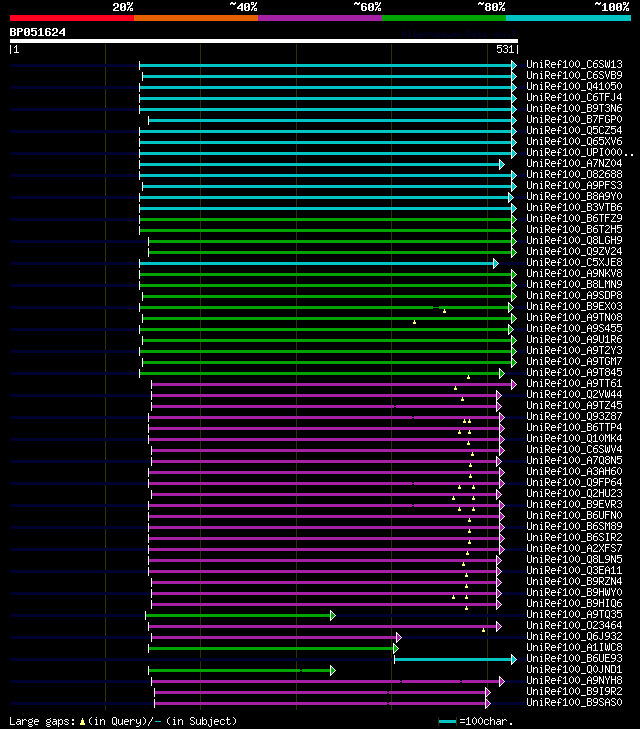Select the UniRef100_A9TT61 label
Image resolution: width=640 pixels, height=729 pixels.
[x=574, y=384]
